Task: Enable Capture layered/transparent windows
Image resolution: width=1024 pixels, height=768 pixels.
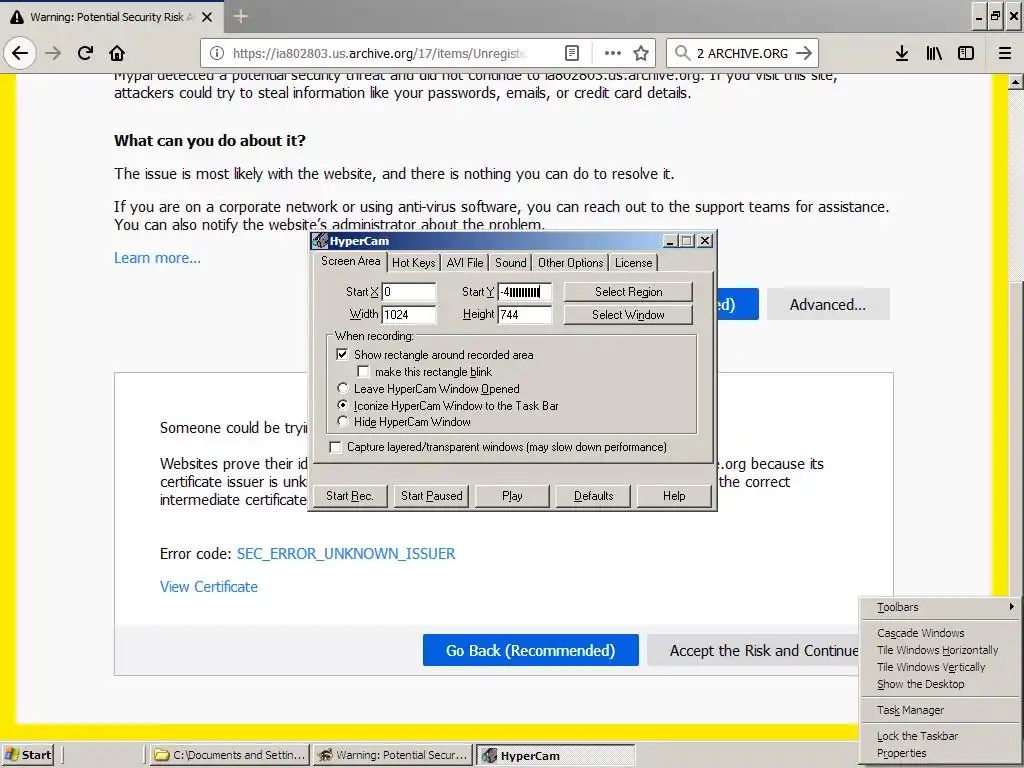Action: [x=335, y=447]
